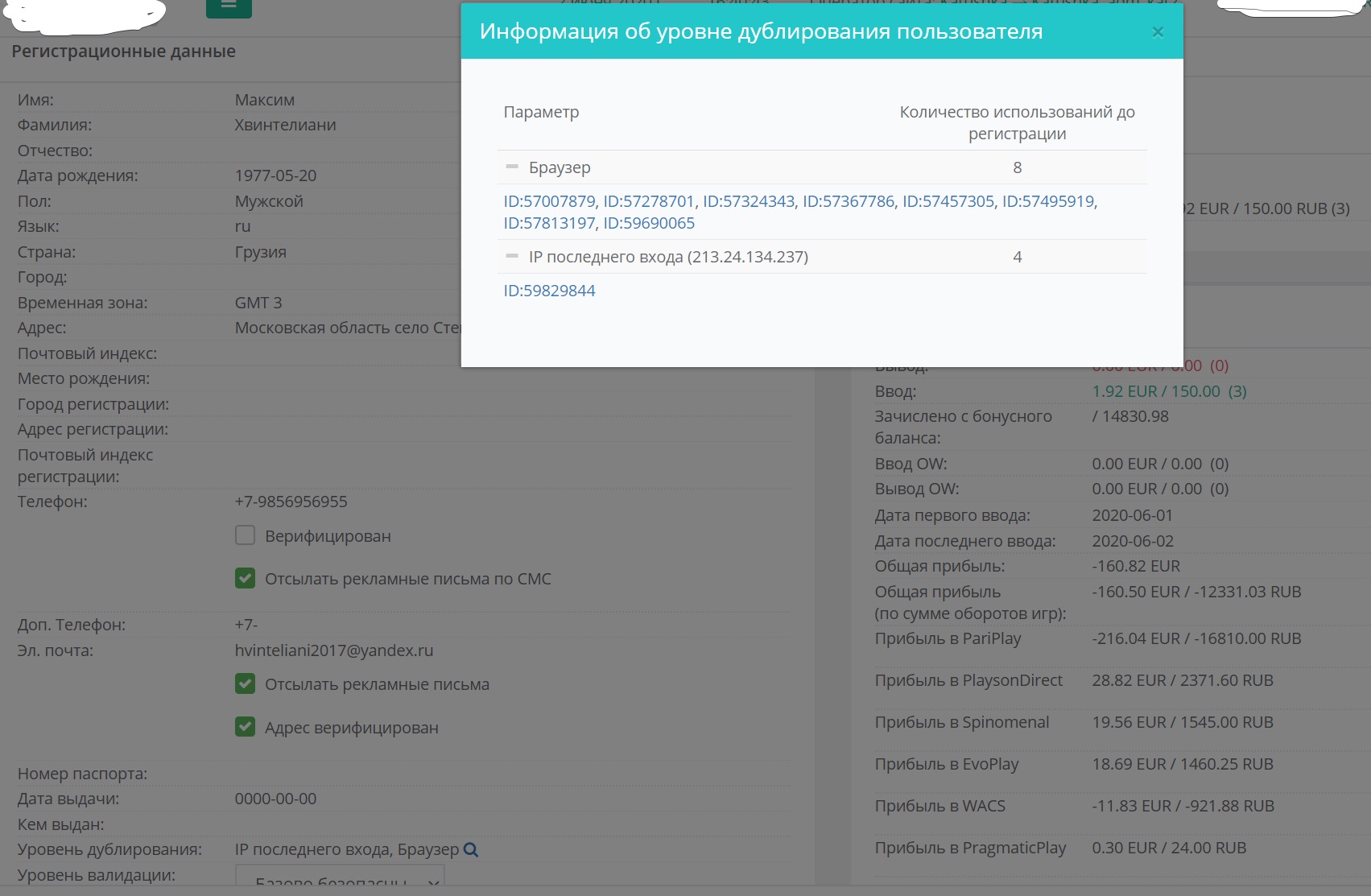
Task: Click the email address hvinteliani2017@yandex.ru
Action: [334, 650]
